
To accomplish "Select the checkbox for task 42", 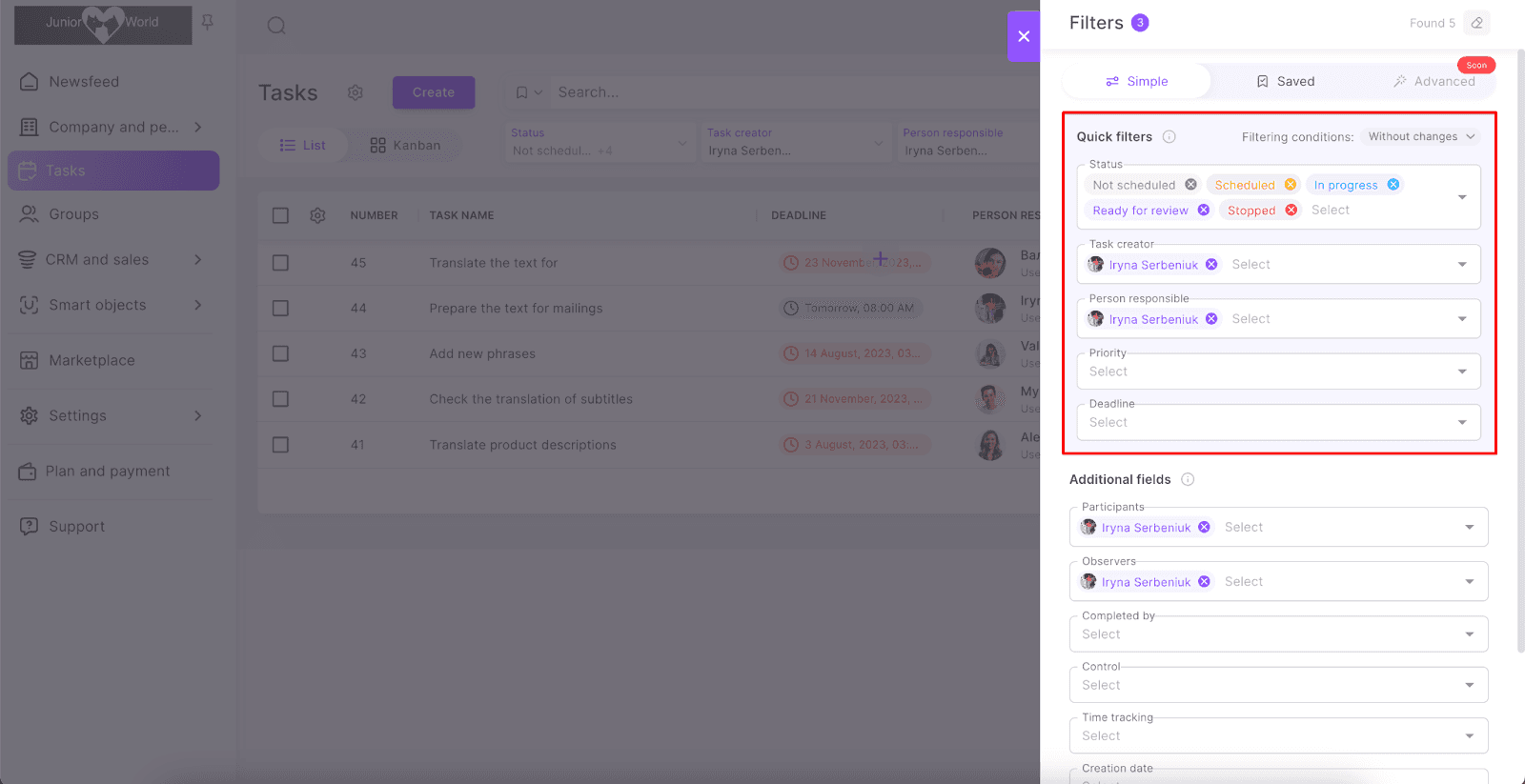I will pos(280,399).
